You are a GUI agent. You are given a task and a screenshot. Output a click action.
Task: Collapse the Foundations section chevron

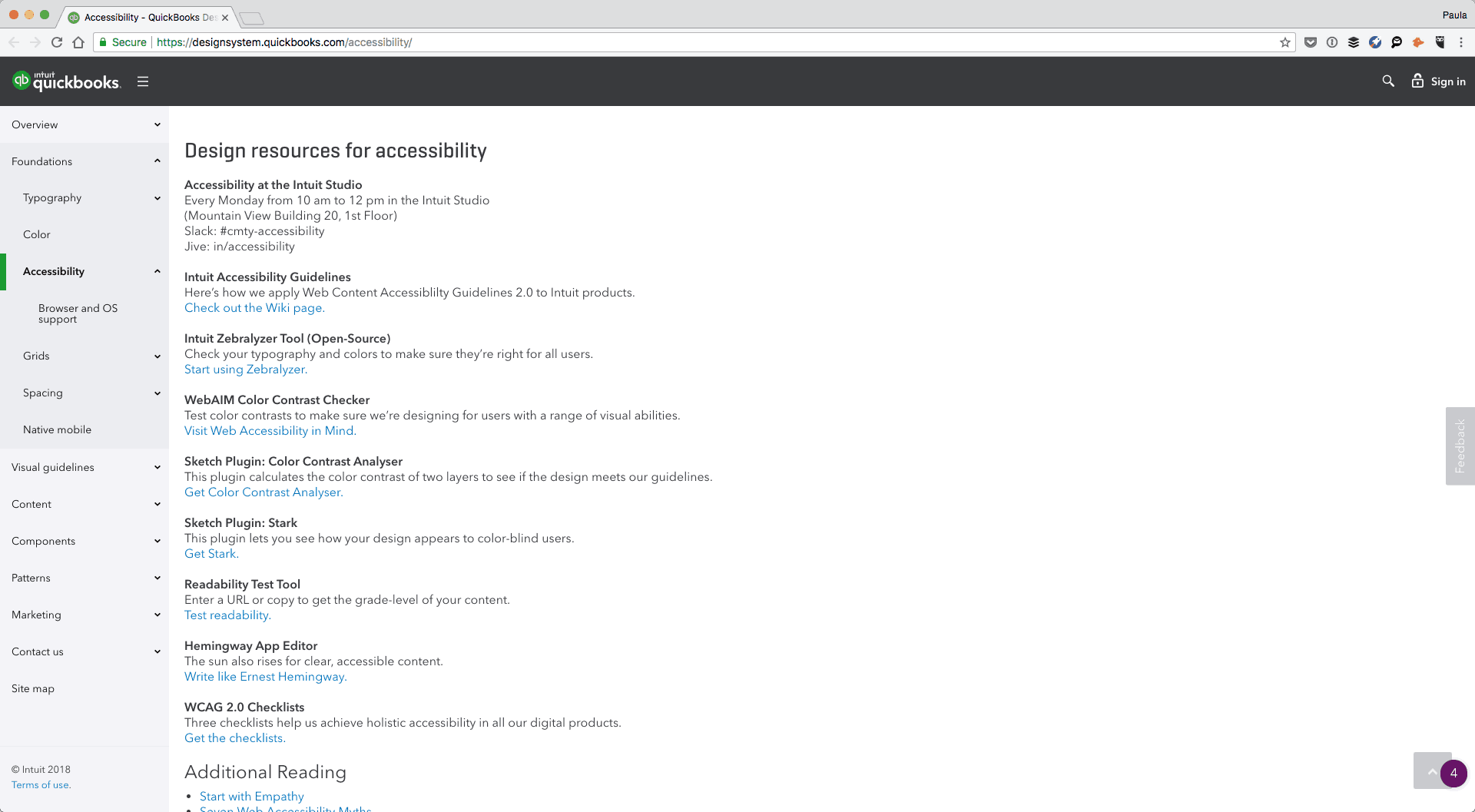click(157, 161)
